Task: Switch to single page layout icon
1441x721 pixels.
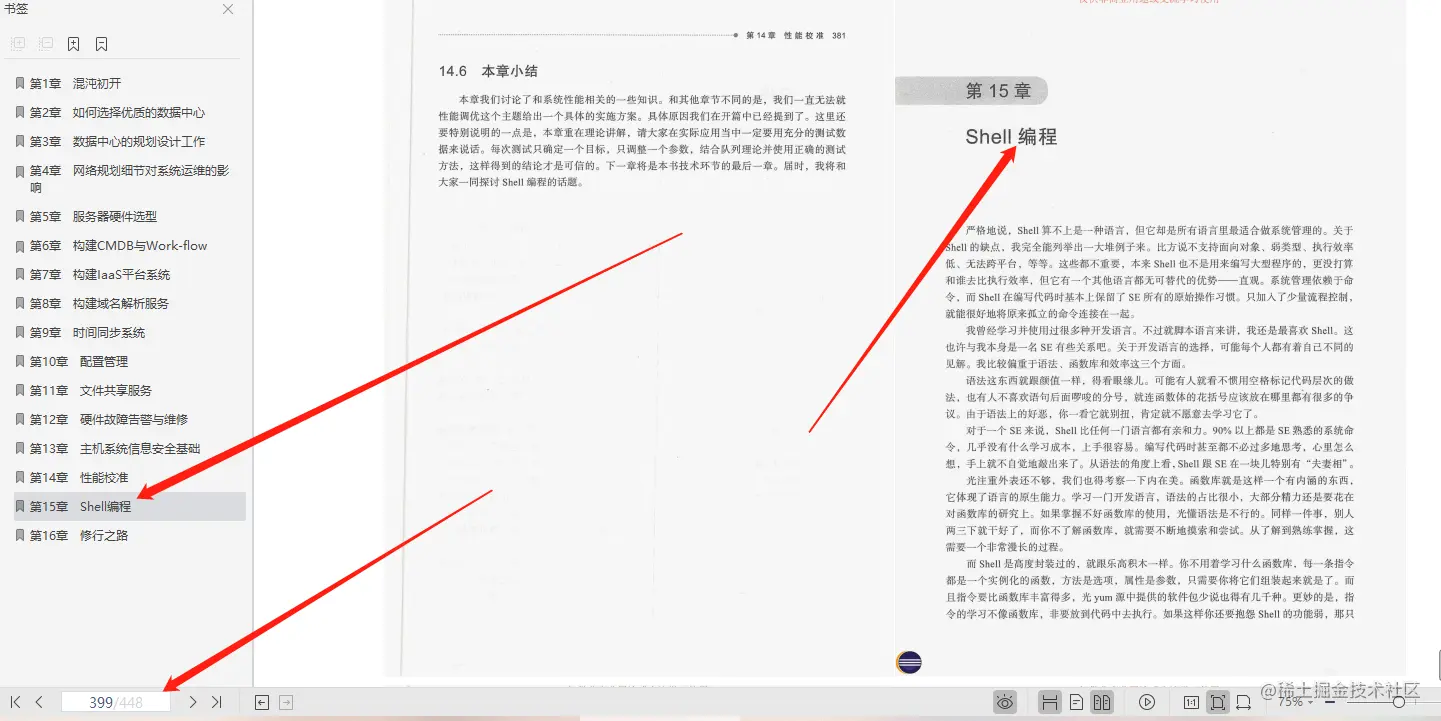Action: coord(1076,702)
